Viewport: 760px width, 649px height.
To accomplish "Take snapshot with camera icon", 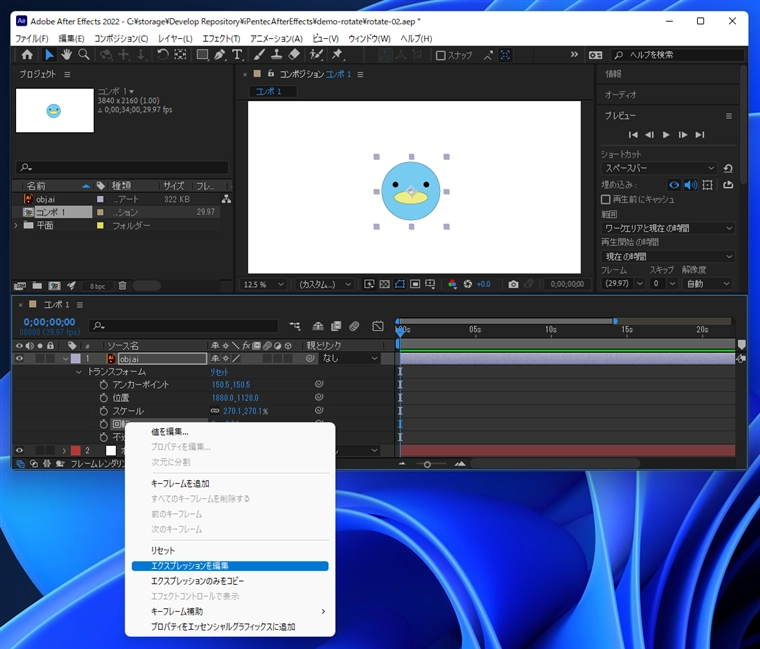I will click(513, 284).
